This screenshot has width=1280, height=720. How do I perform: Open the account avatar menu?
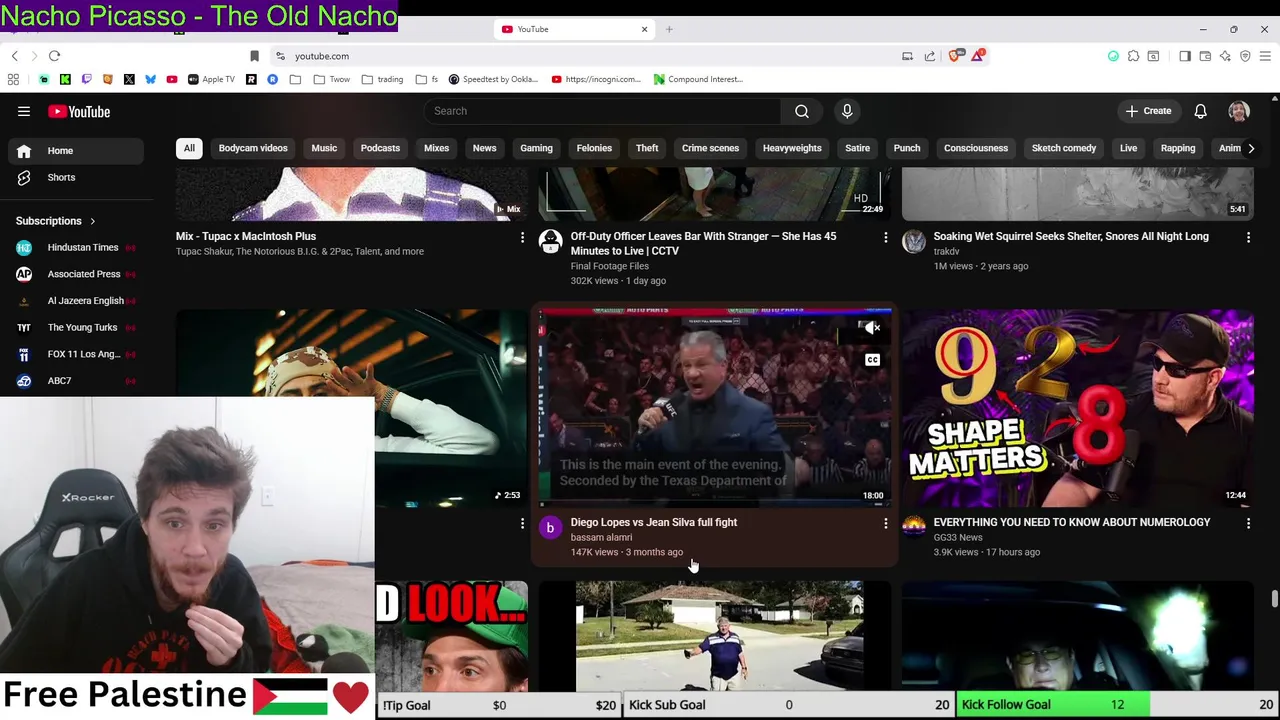1239,111
